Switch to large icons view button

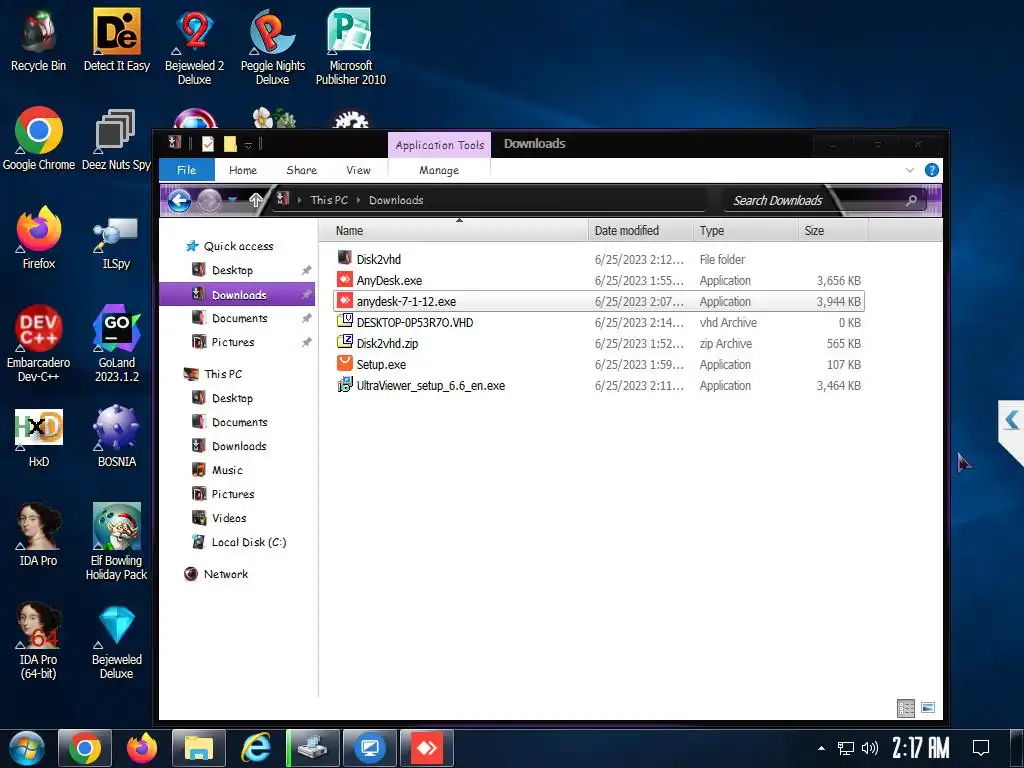[927, 708]
